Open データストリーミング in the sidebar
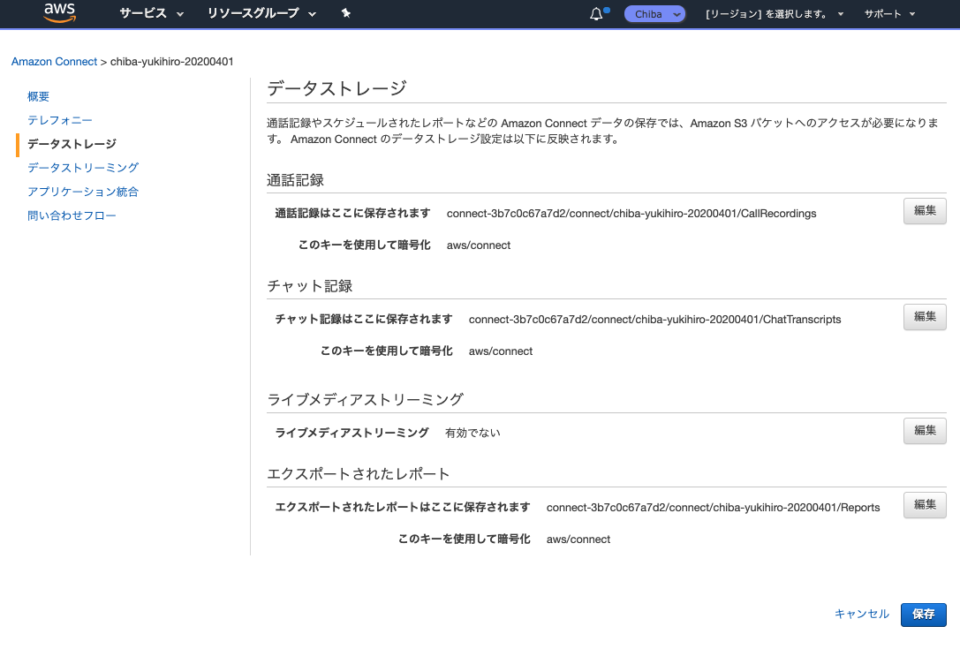960x649 pixels. tap(83, 168)
